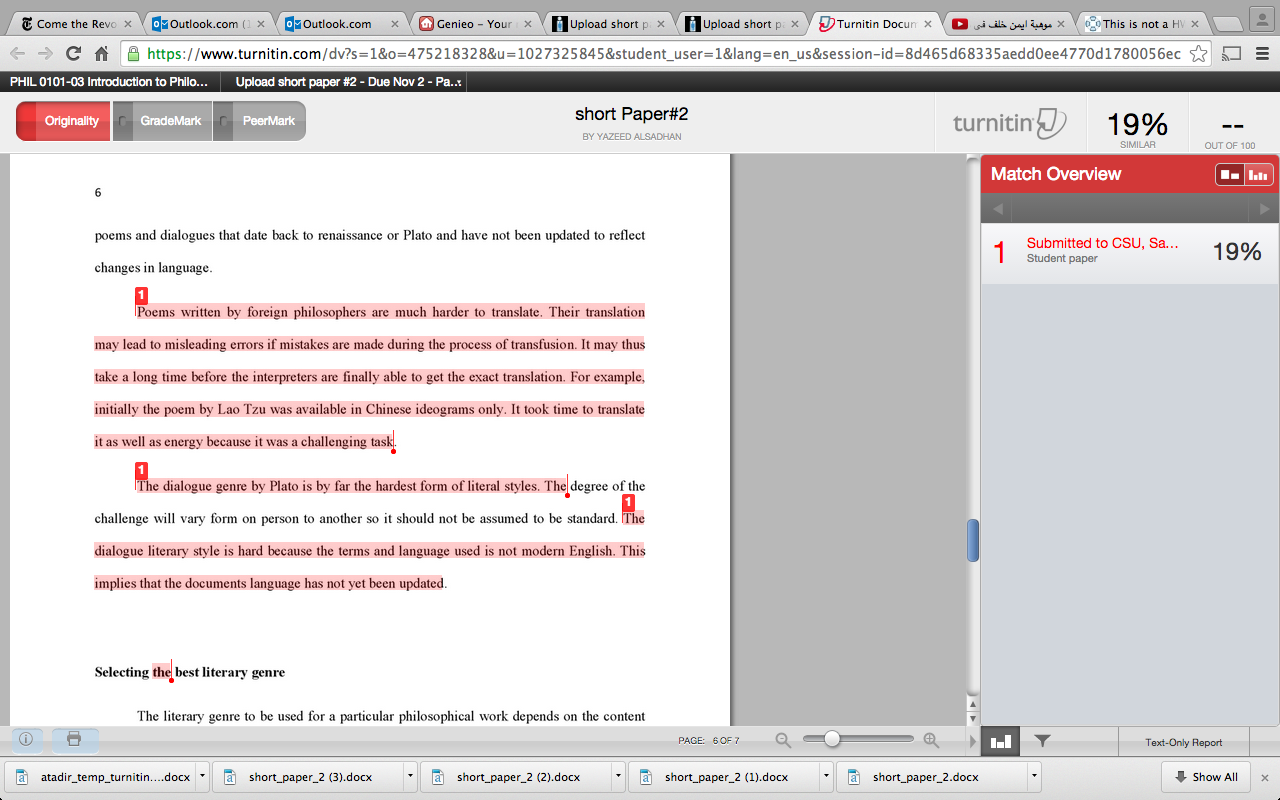Viewport: 1280px width, 800px height.
Task: Zoom out with the minus magnifier
Action: 783,740
